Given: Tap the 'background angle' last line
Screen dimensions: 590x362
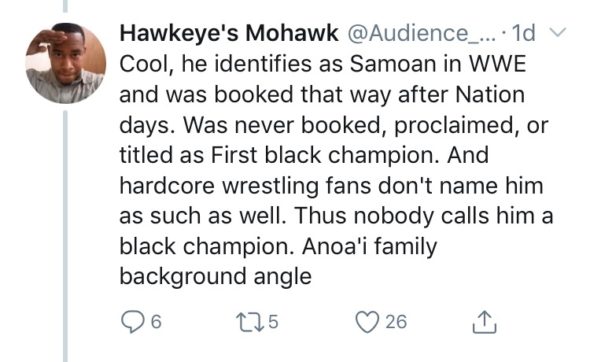Looking at the screenshot, I should (216, 277).
